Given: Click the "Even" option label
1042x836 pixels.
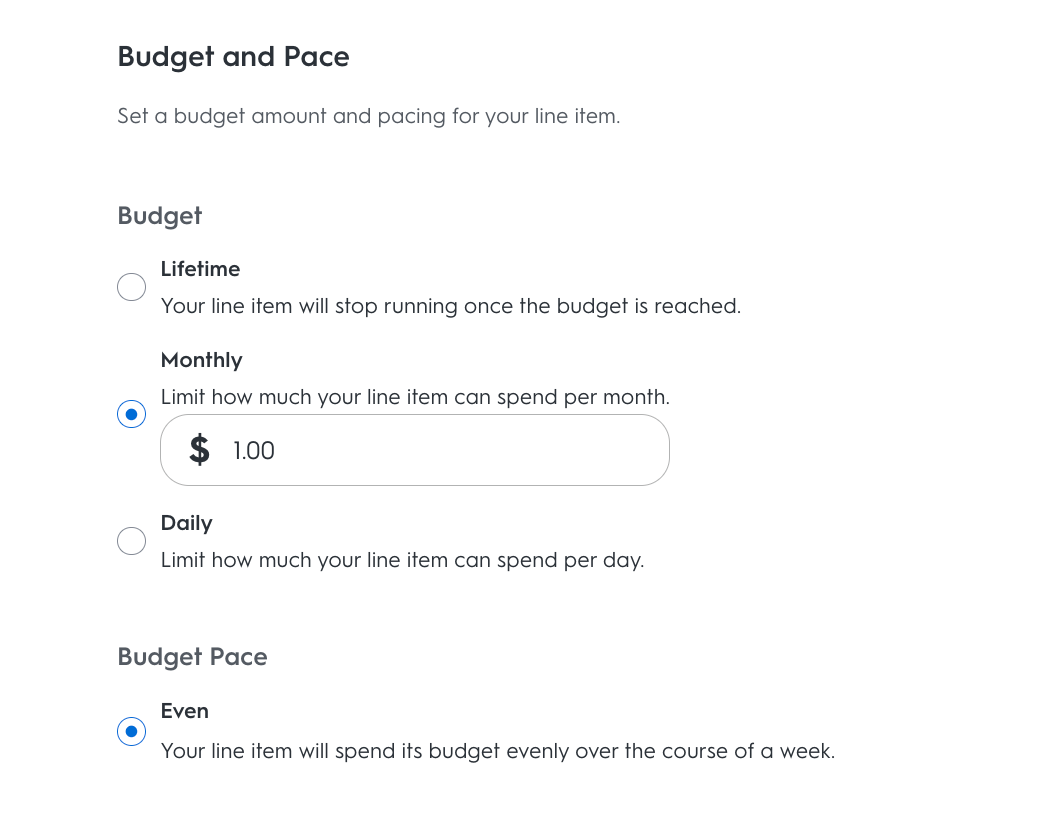Looking at the screenshot, I should tap(184, 711).
